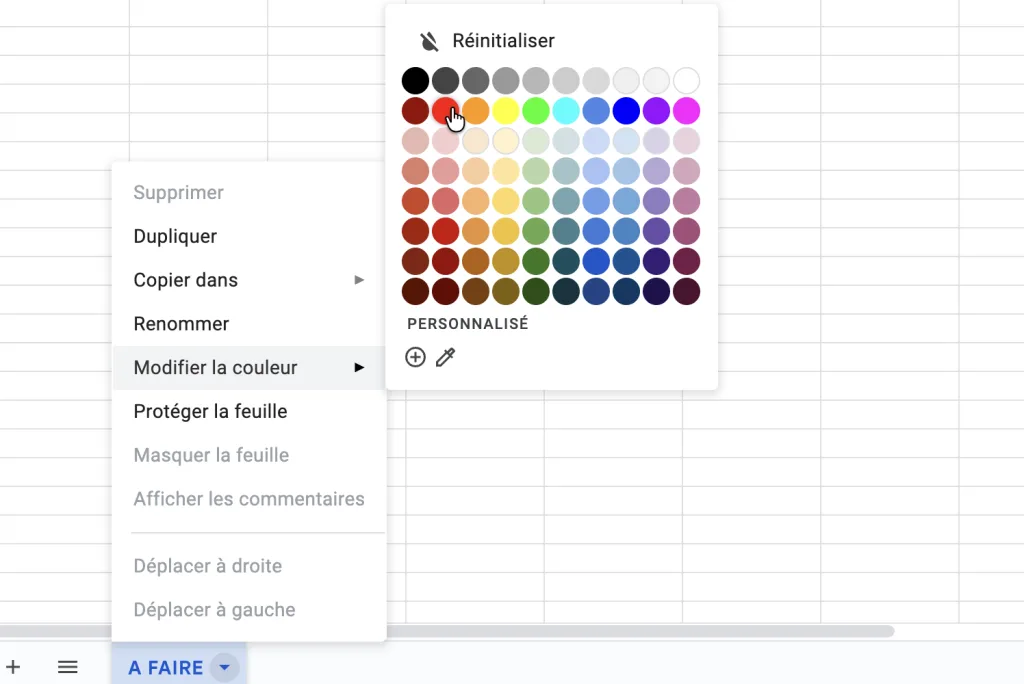Screen dimensions: 1024x684
Task: Select Dupliquer from the context menu
Action: pos(175,236)
